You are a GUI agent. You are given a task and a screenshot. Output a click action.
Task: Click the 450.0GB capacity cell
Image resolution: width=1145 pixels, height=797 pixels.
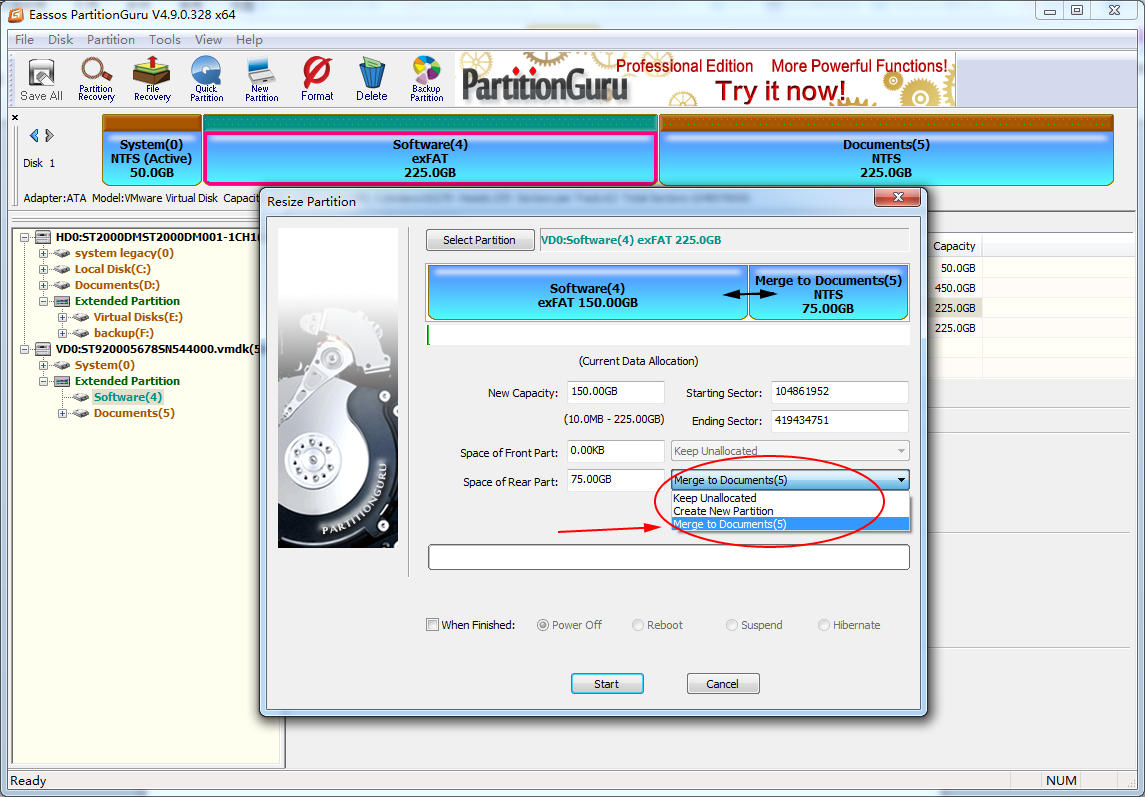955,288
